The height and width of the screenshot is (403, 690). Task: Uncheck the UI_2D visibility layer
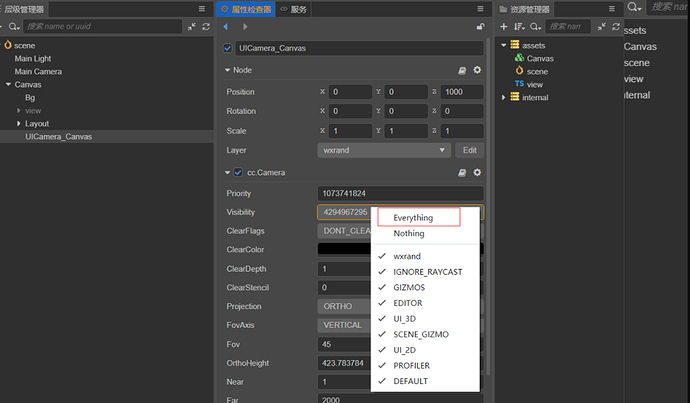(404, 350)
